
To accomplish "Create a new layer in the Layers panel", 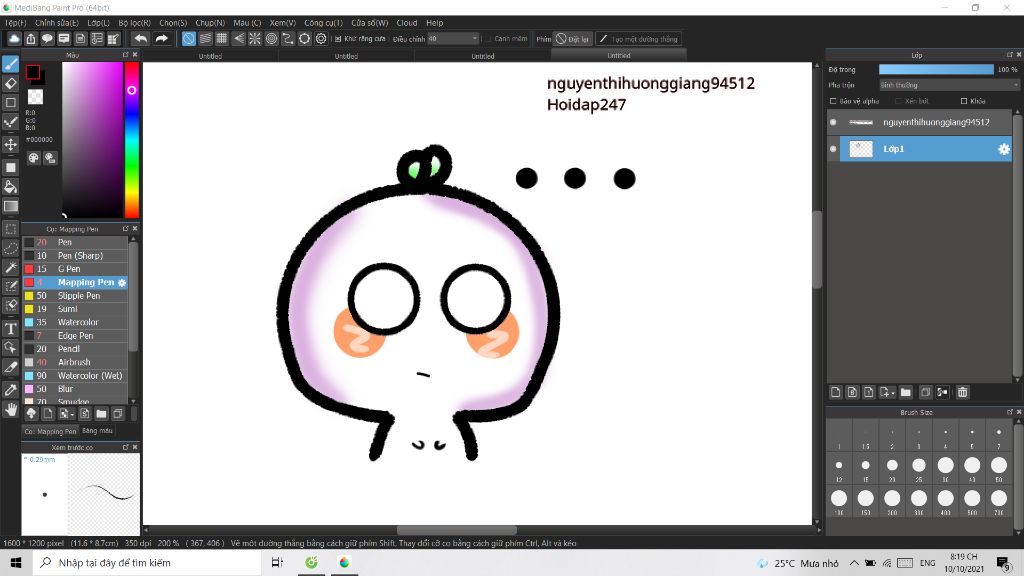I will coord(836,392).
